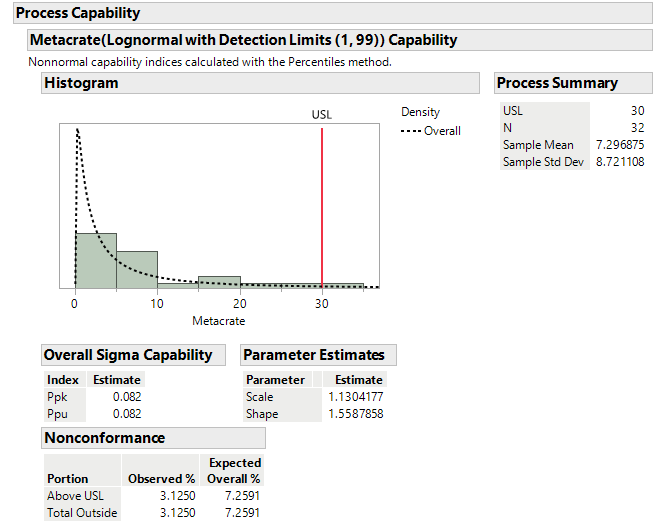This screenshot has height=527, width=667.
Task: Collapse the Nonconformance section header
Action: click(x=105, y=437)
